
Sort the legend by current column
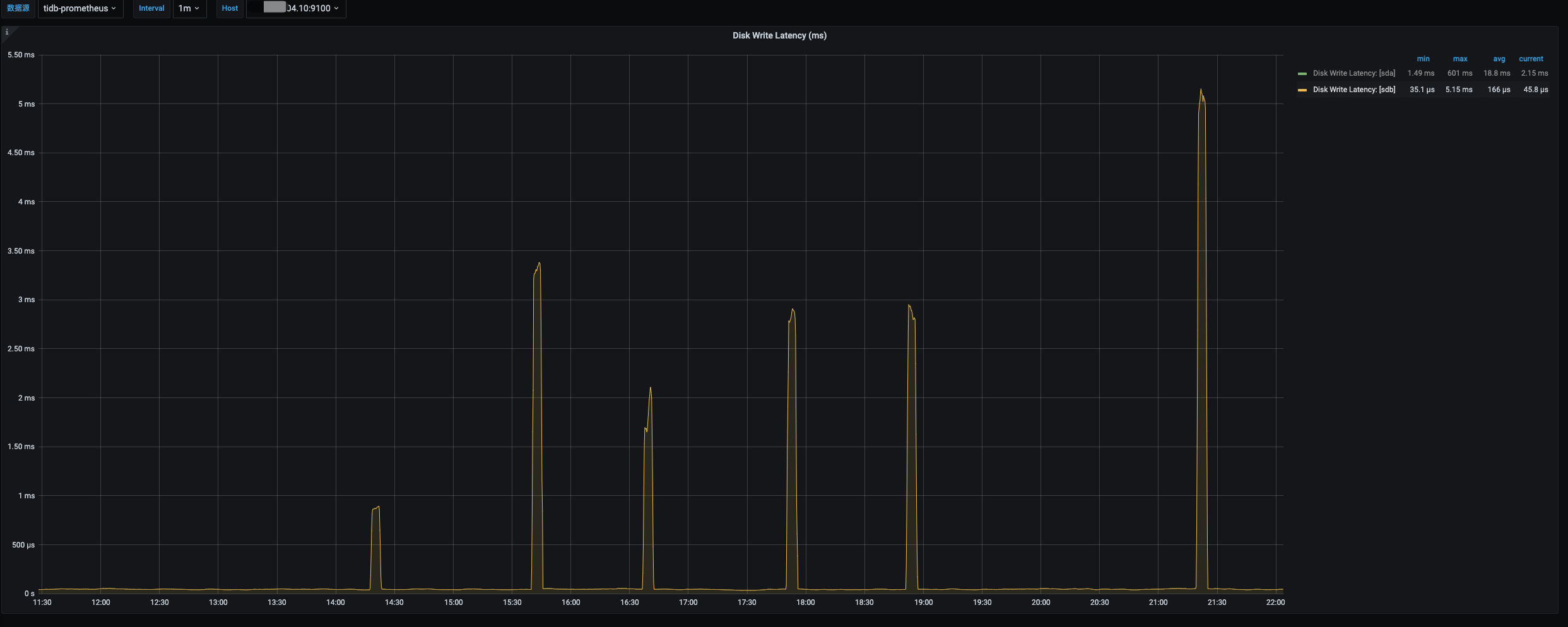click(1531, 59)
